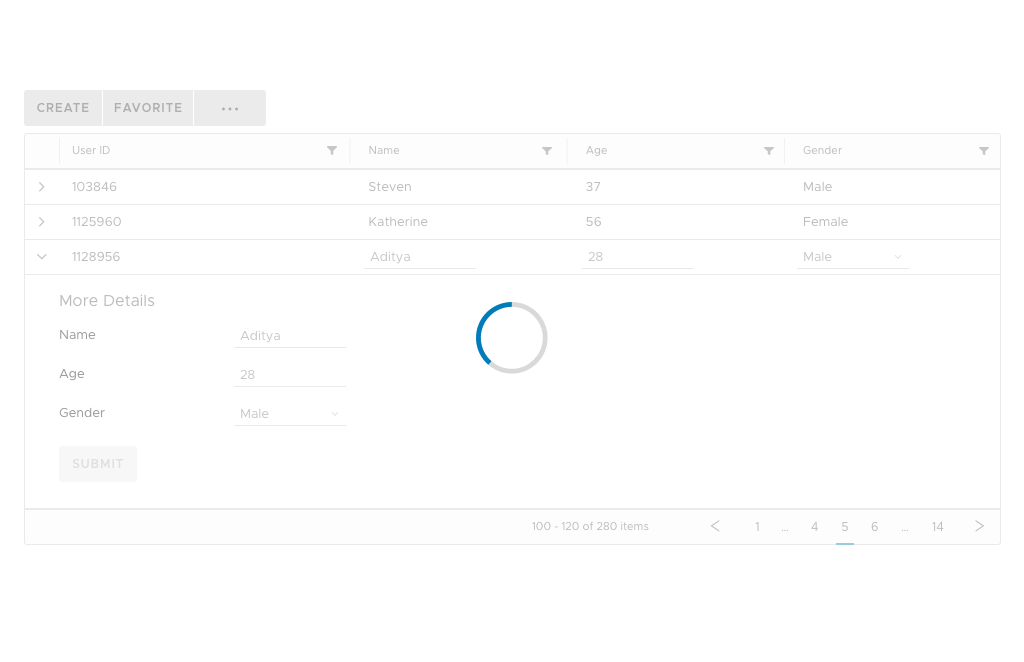Open the Gender column filter

[984, 151]
